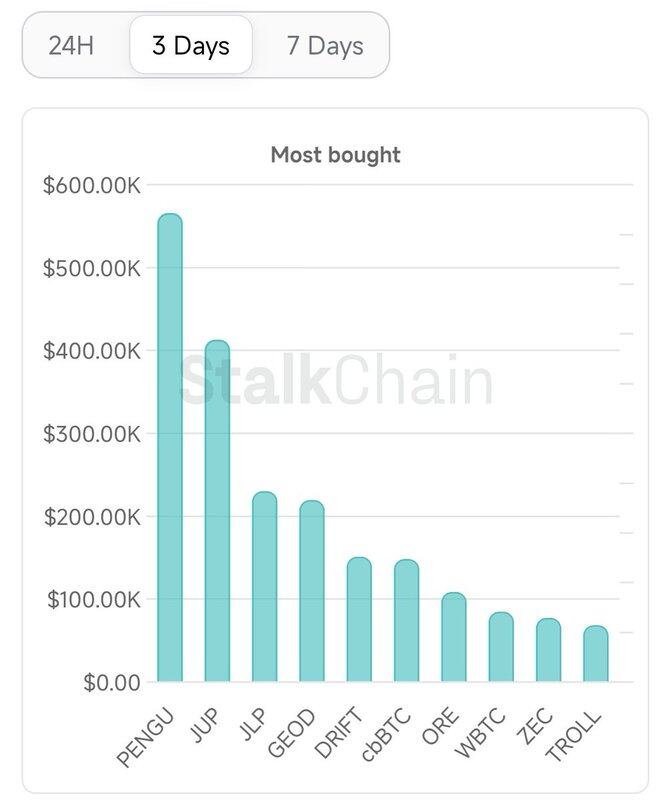This screenshot has width=657, height=800.
Task: Click the TROLL axis label
Action: (x=575, y=735)
